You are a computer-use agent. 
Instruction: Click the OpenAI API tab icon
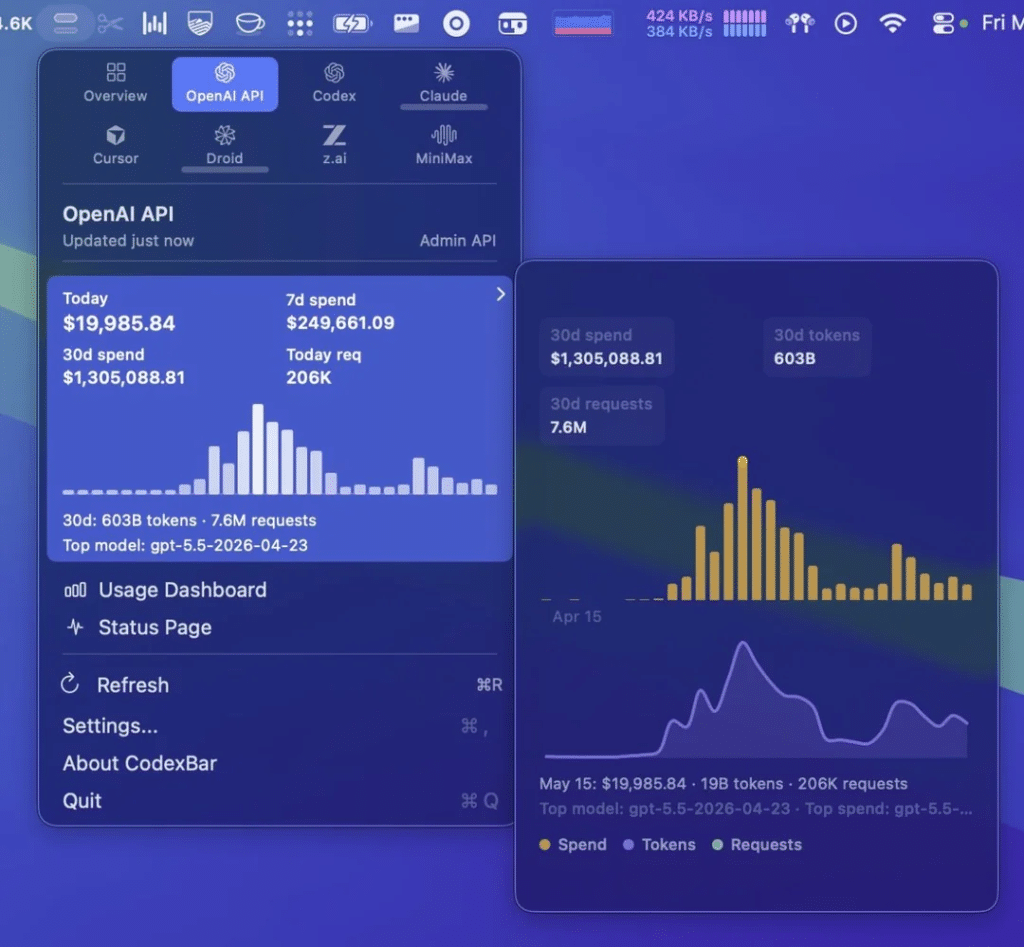[x=225, y=72]
